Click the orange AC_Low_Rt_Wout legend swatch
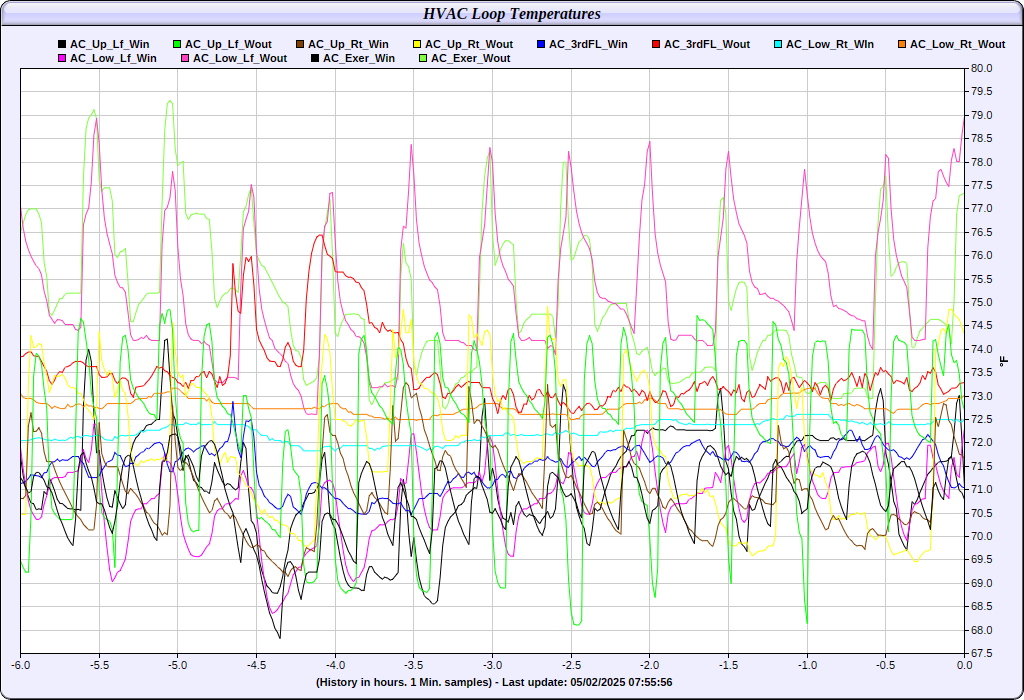 (902, 44)
